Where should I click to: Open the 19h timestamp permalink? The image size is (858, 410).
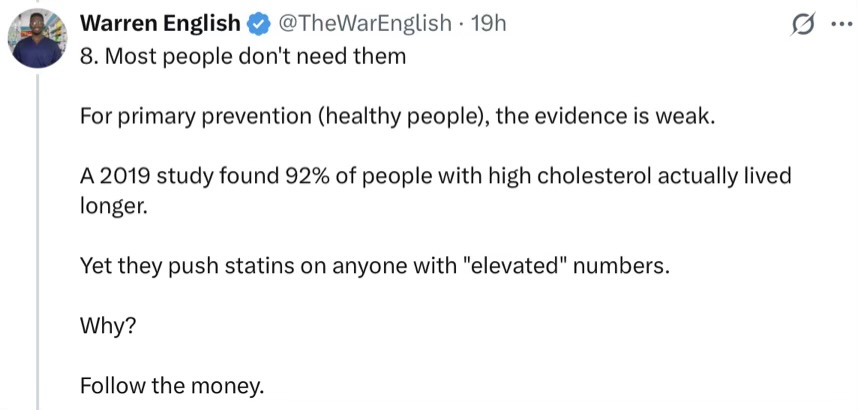tap(488, 24)
